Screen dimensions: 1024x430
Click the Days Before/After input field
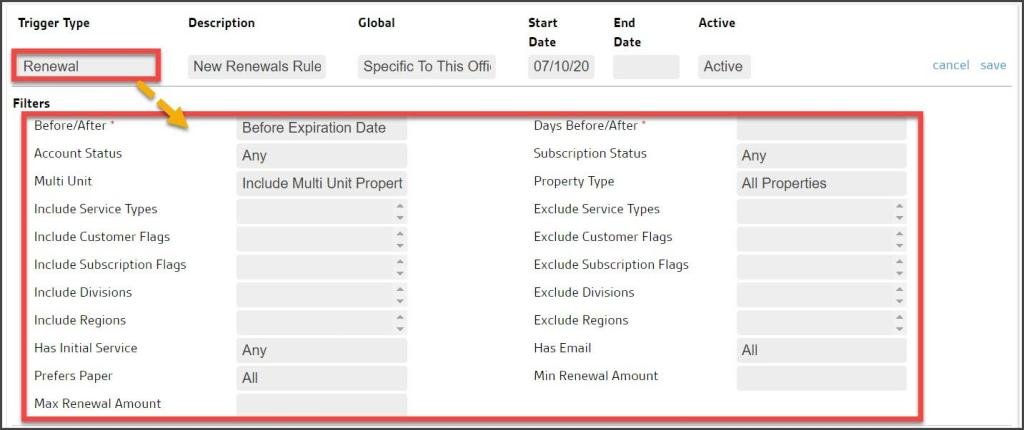[821, 128]
